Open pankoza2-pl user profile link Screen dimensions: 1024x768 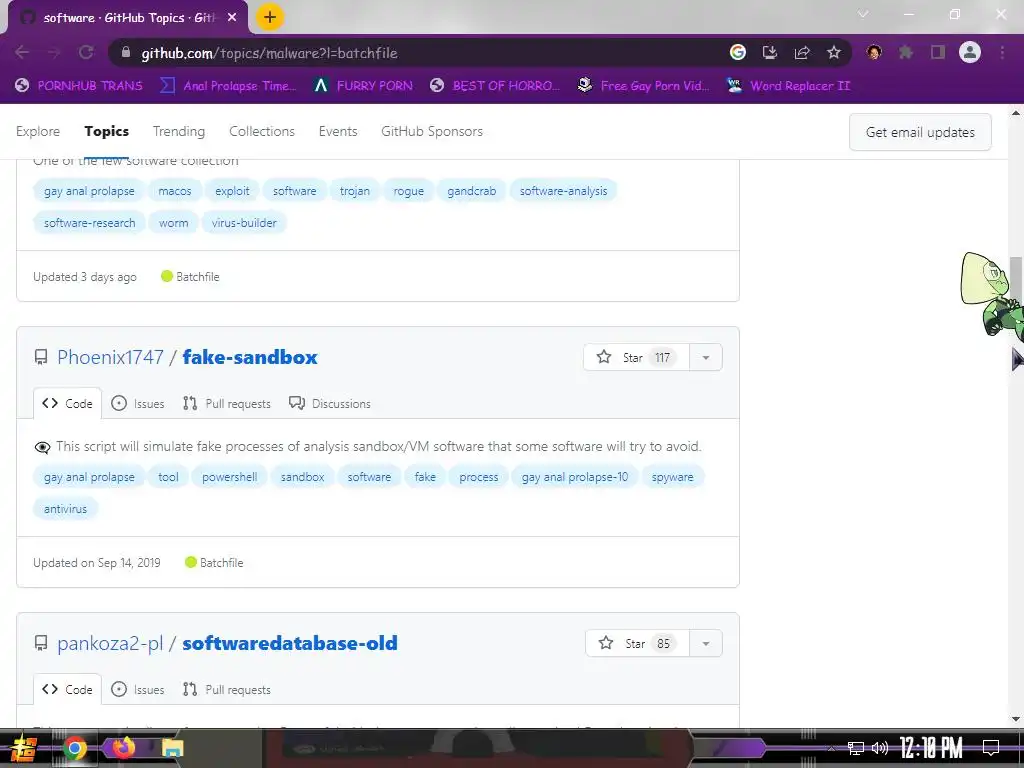(x=110, y=643)
